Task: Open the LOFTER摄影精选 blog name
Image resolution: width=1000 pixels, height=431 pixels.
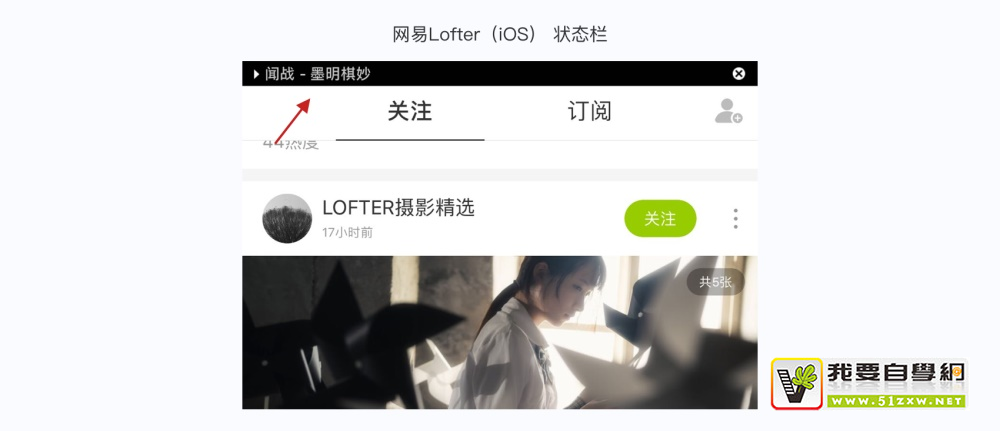Action: 399,208
